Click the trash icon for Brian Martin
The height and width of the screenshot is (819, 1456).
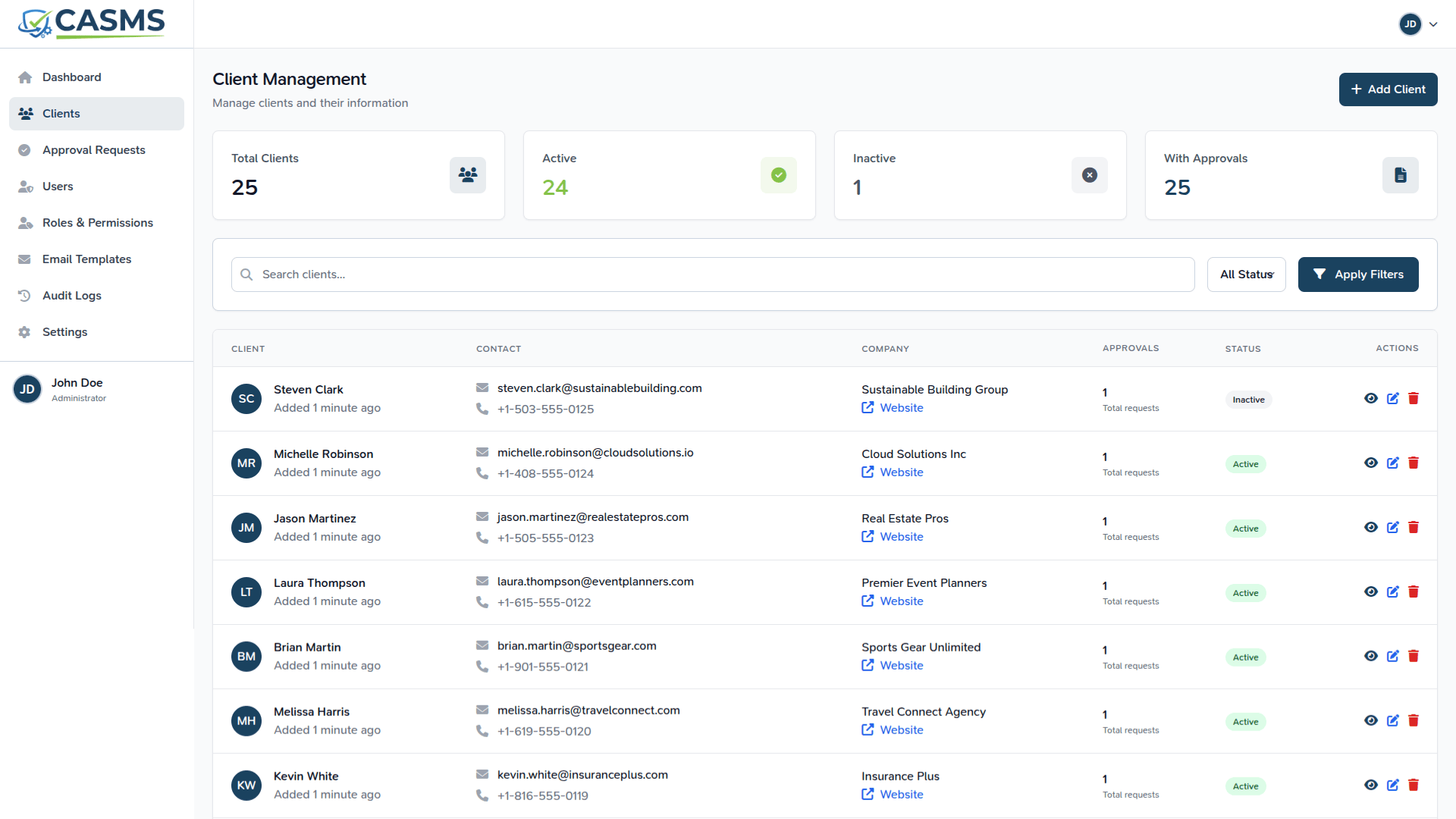tap(1414, 657)
